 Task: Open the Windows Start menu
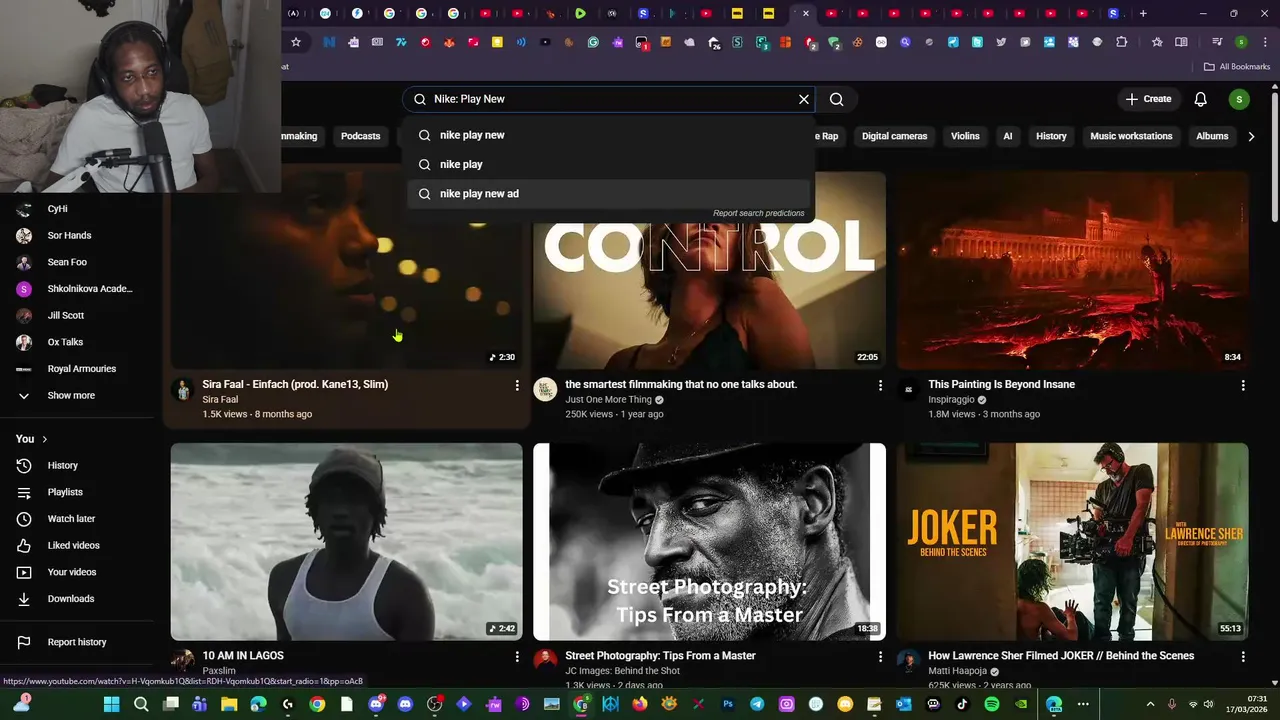(x=111, y=704)
